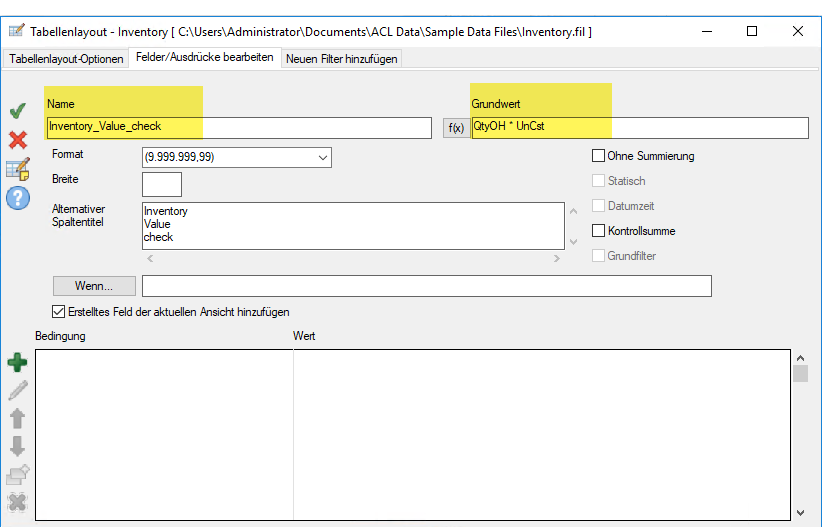Open help with the blue question mark
This screenshot has width=822, height=527.
coord(17,199)
